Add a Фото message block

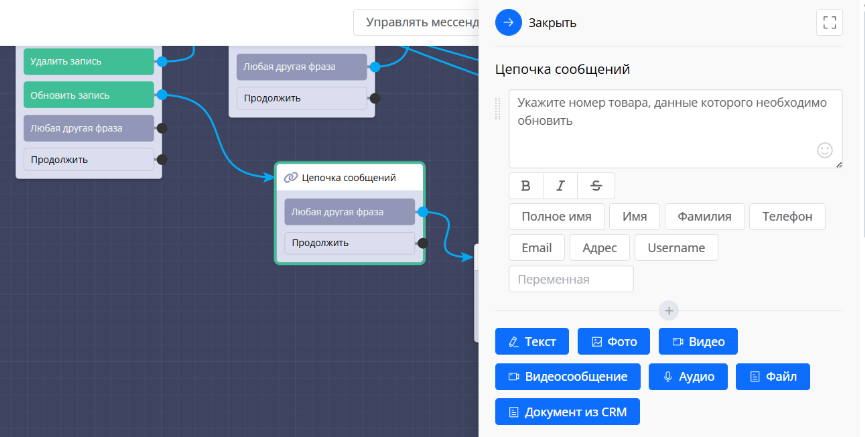tap(614, 341)
